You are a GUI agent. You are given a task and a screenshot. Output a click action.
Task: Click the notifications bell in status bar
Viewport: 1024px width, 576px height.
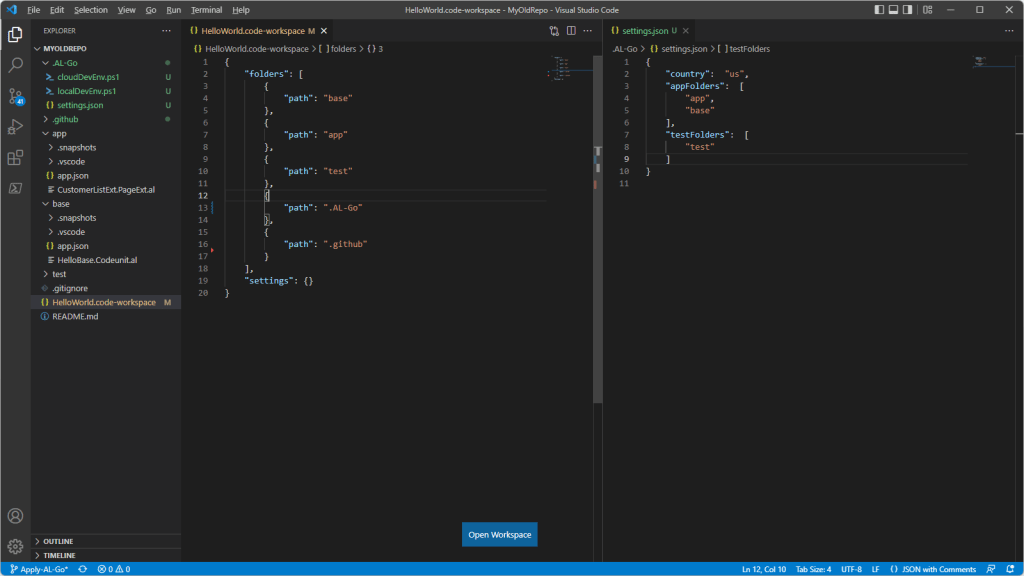[x=1011, y=569]
